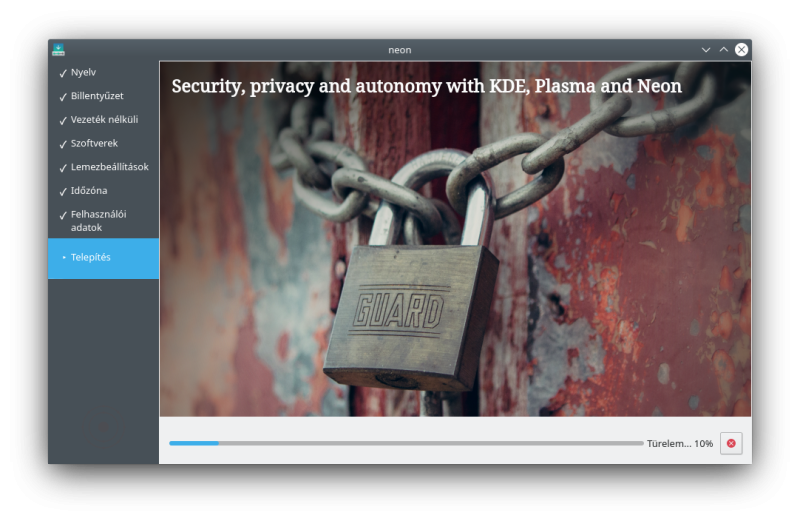800x521 pixels.
Task: Select the Nyelv step
Action: coord(104,72)
